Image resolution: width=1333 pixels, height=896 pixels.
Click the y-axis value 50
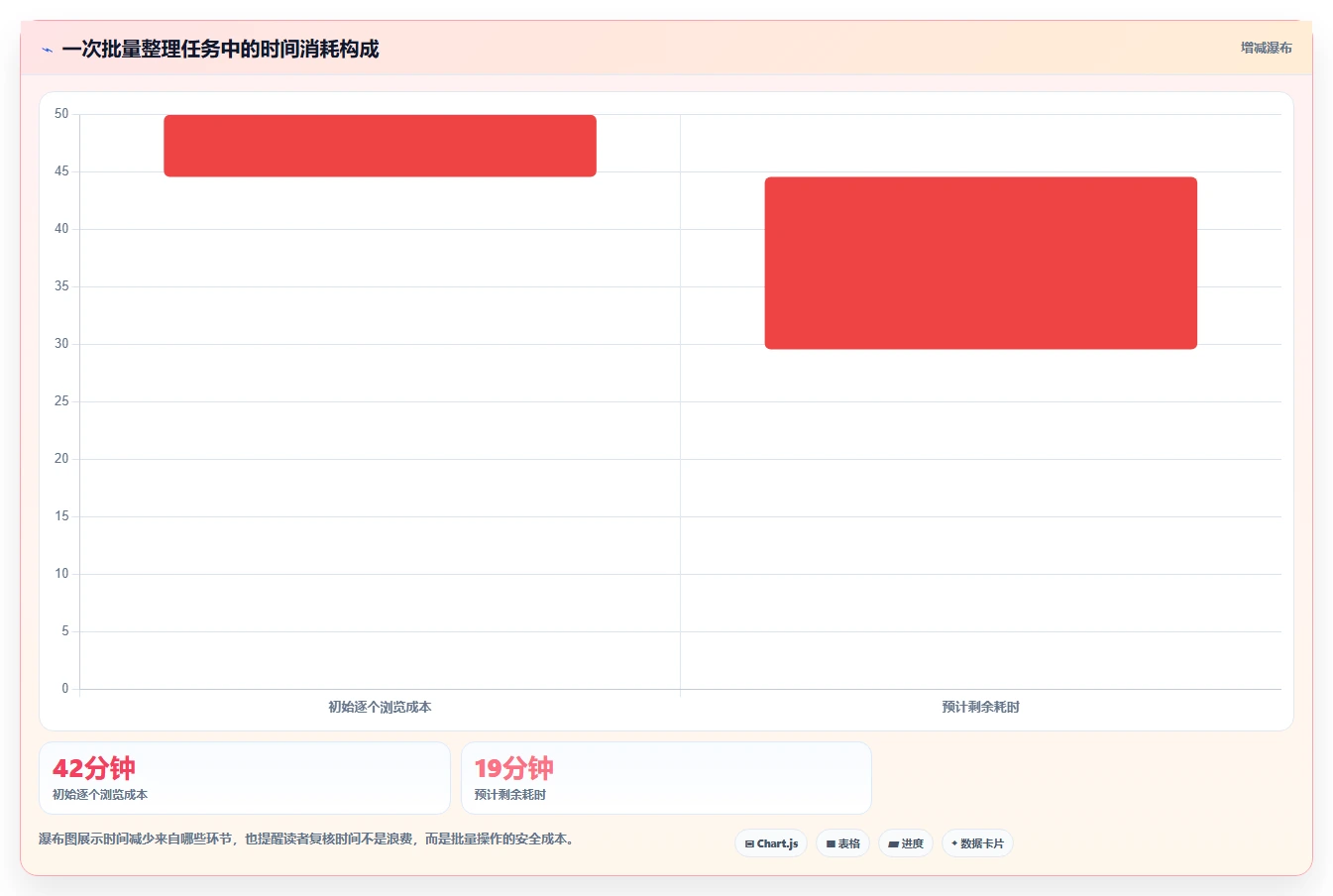[x=61, y=114]
